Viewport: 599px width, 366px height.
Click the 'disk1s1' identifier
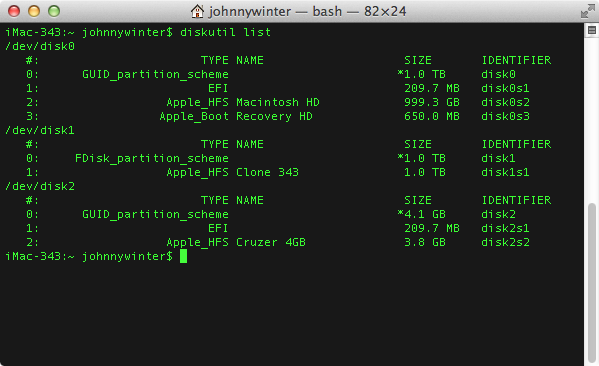[505, 172]
